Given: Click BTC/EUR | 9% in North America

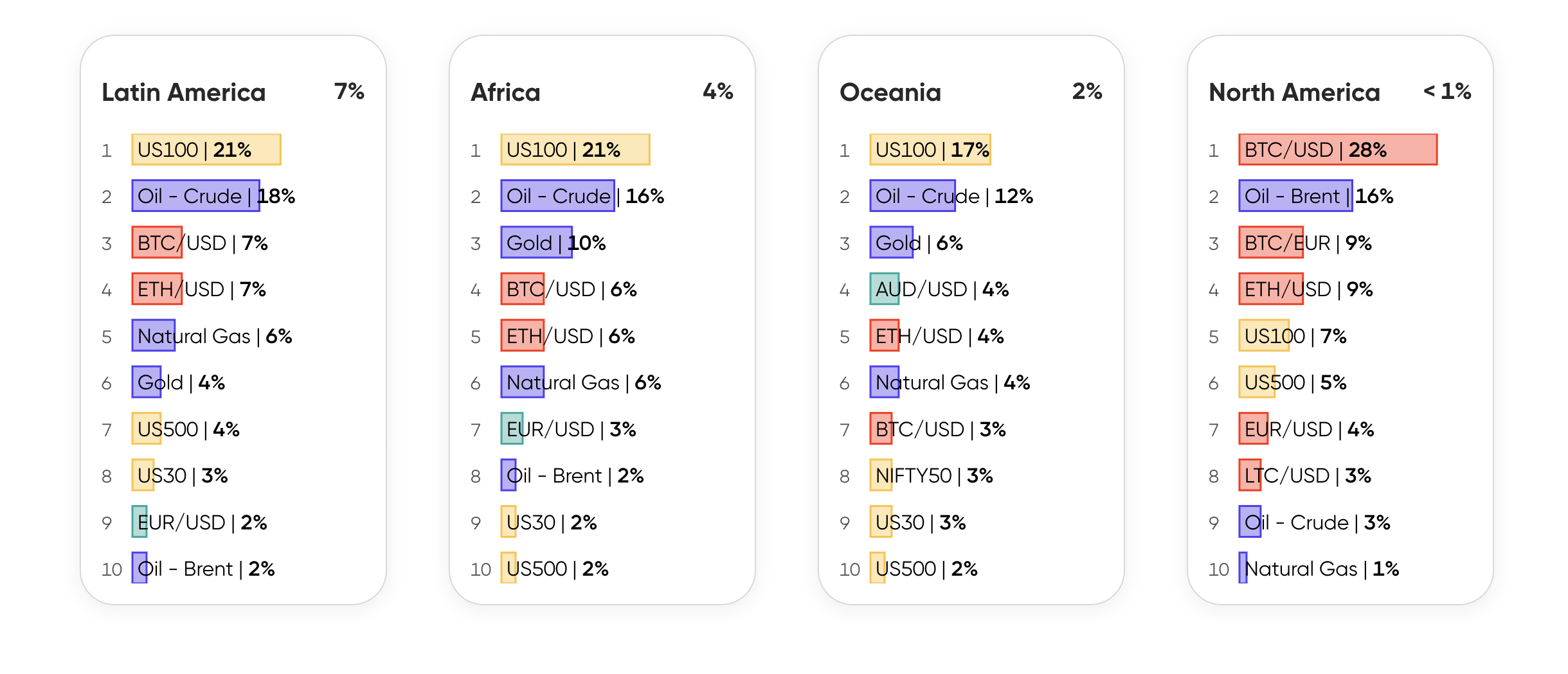Looking at the screenshot, I should pyautogui.click(x=1306, y=243).
